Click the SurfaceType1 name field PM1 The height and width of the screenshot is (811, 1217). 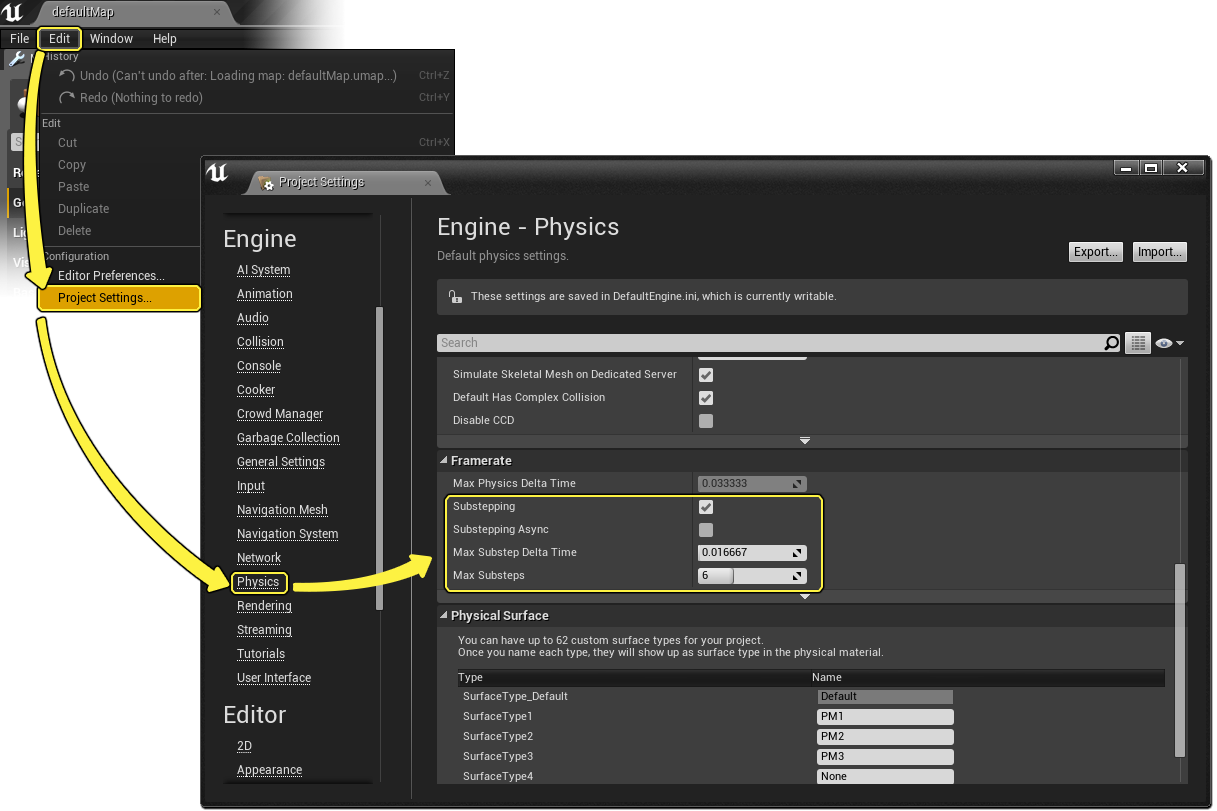(x=884, y=717)
